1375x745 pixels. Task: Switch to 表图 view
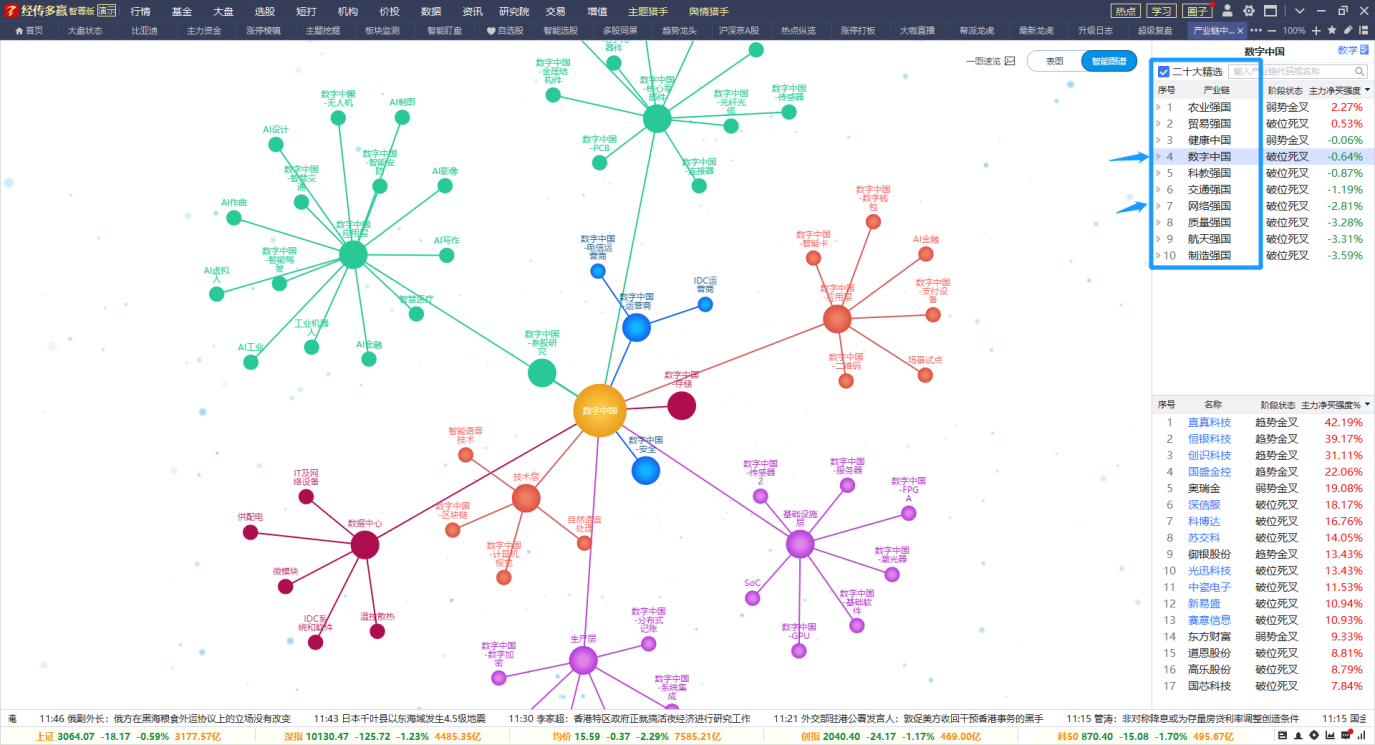1055,61
